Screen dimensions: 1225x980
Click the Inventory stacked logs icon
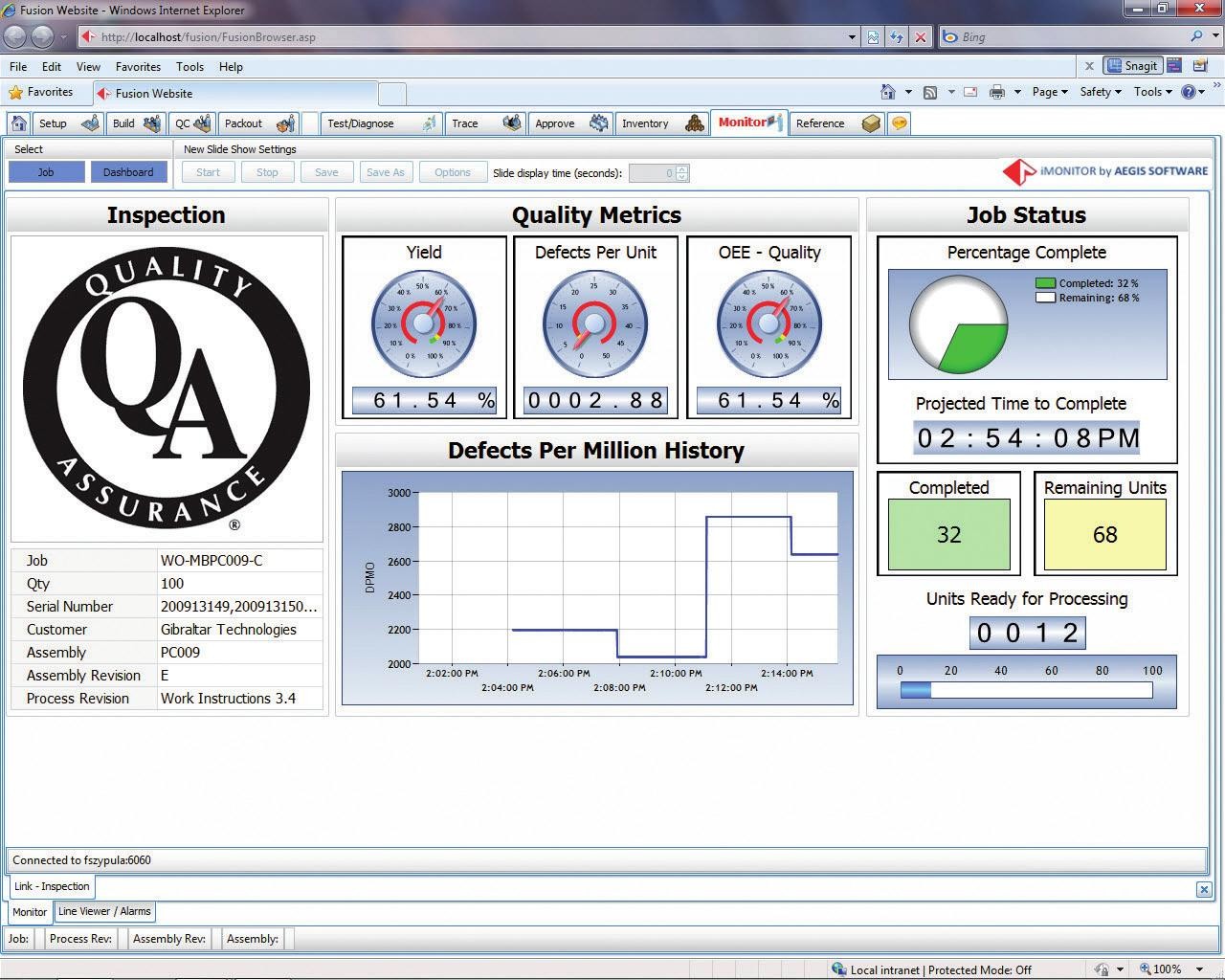pyautogui.click(x=695, y=123)
